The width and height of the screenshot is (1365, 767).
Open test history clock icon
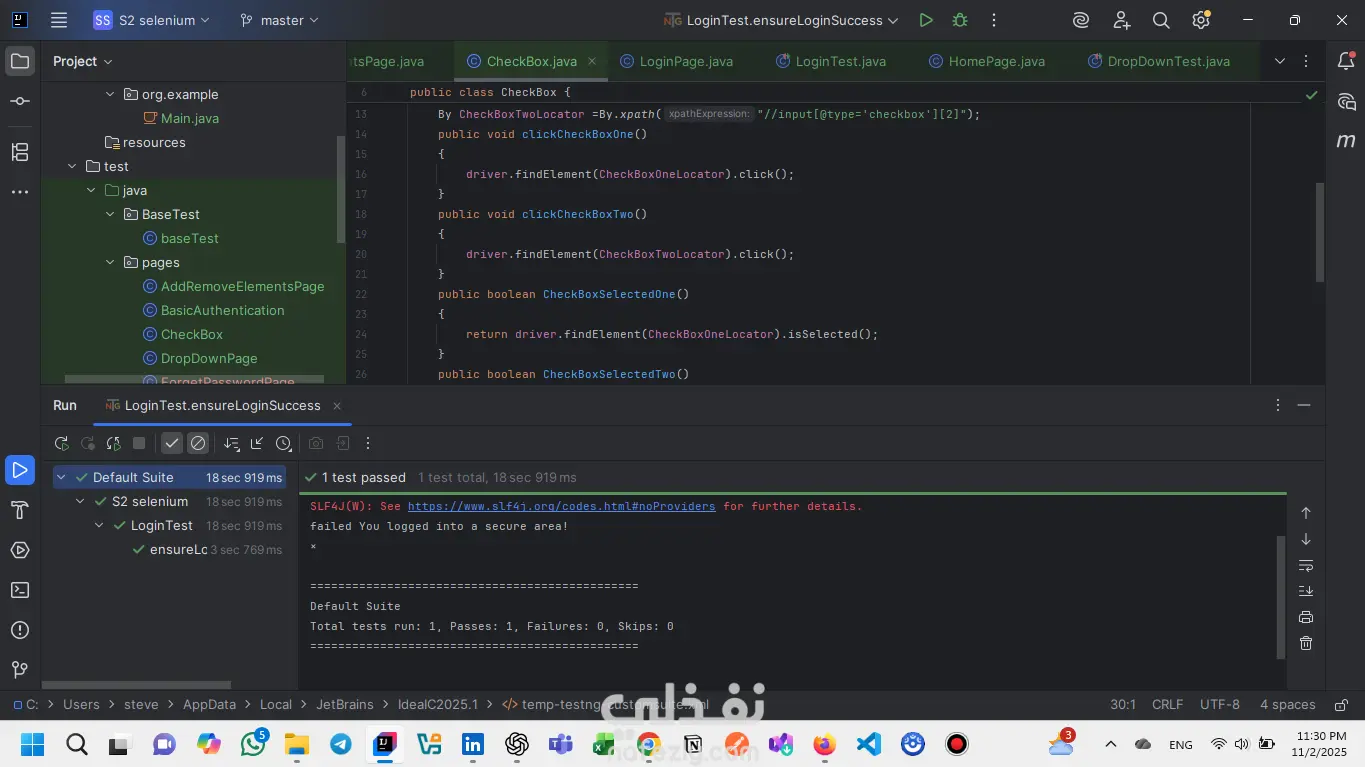click(283, 443)
